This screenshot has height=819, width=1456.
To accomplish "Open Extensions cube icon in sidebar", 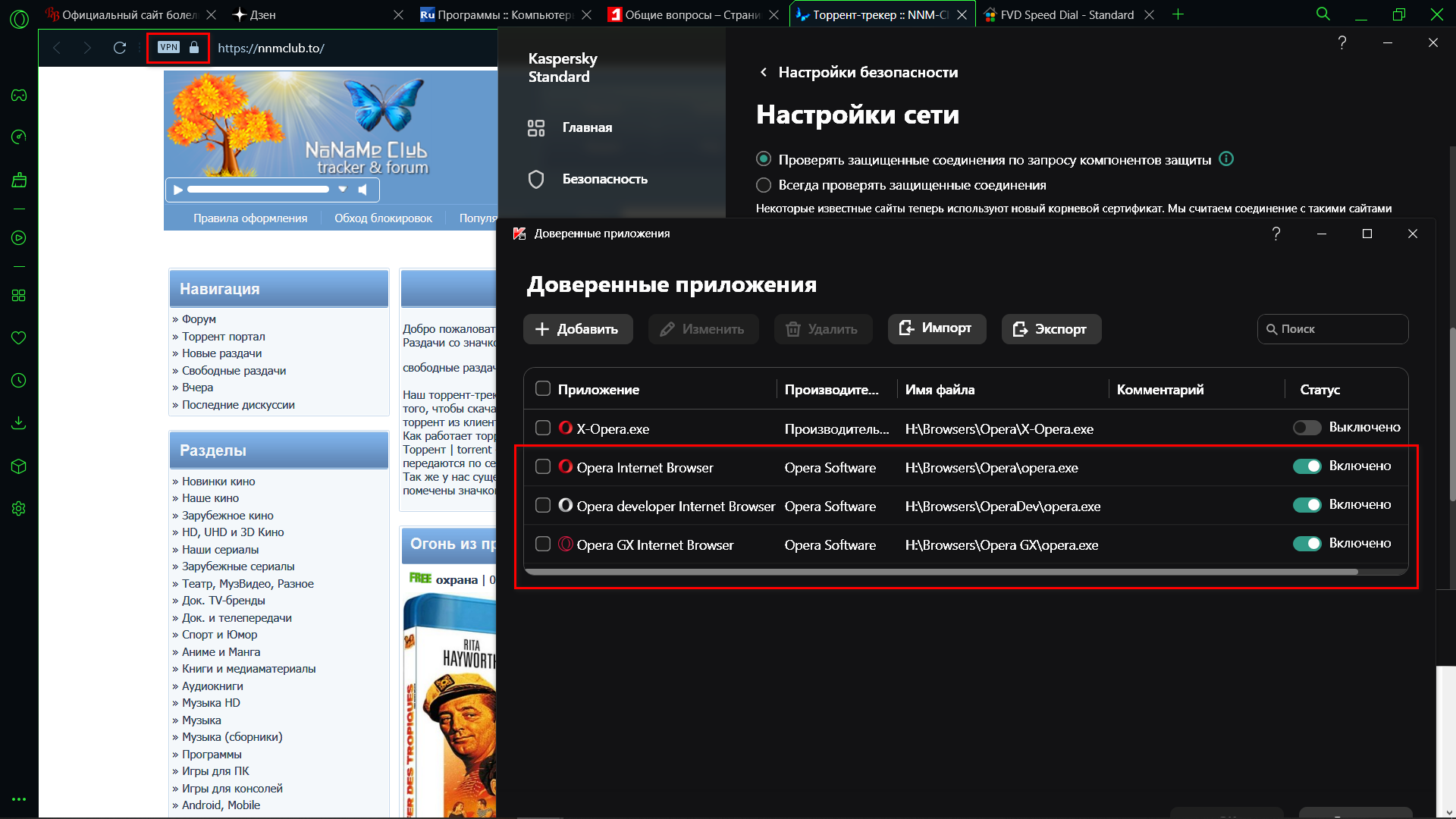I will point(19,466).
